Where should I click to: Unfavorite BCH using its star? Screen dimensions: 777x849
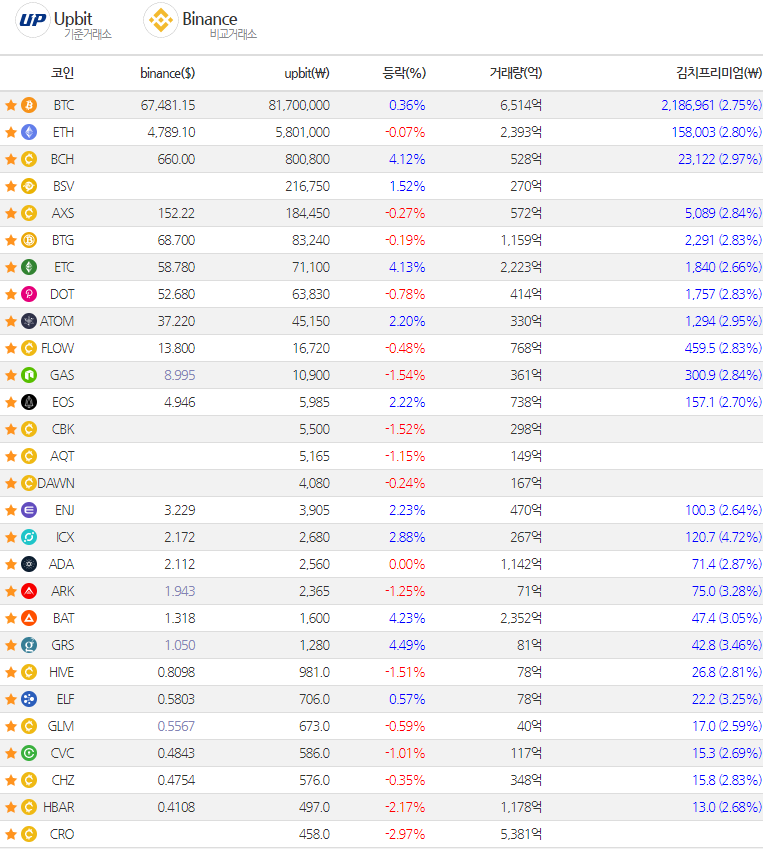pos(11,159)
